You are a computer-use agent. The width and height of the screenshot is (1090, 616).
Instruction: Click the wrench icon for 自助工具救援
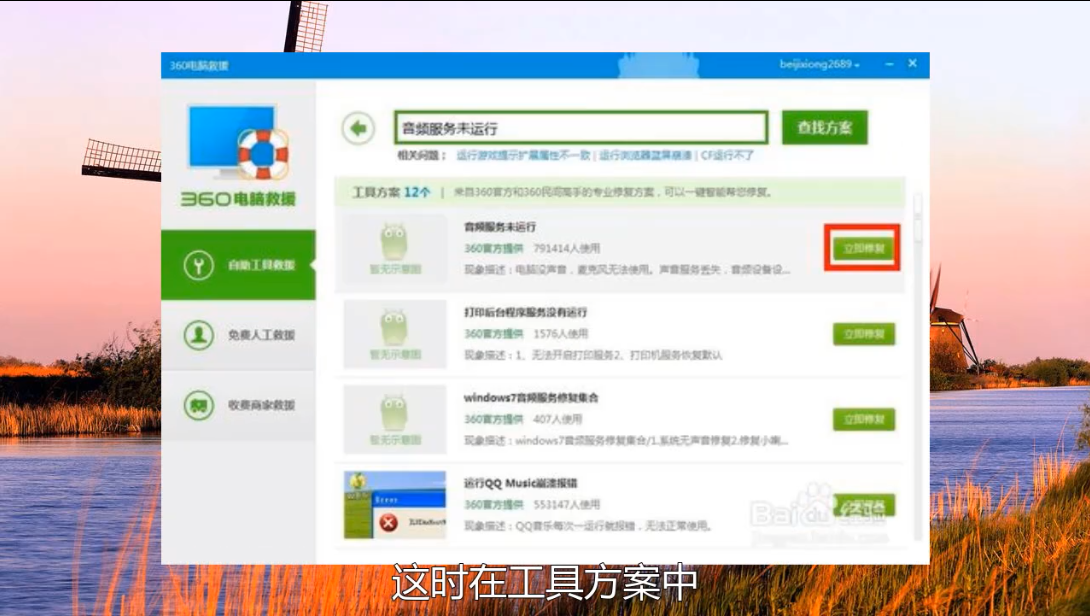[198, 265]
